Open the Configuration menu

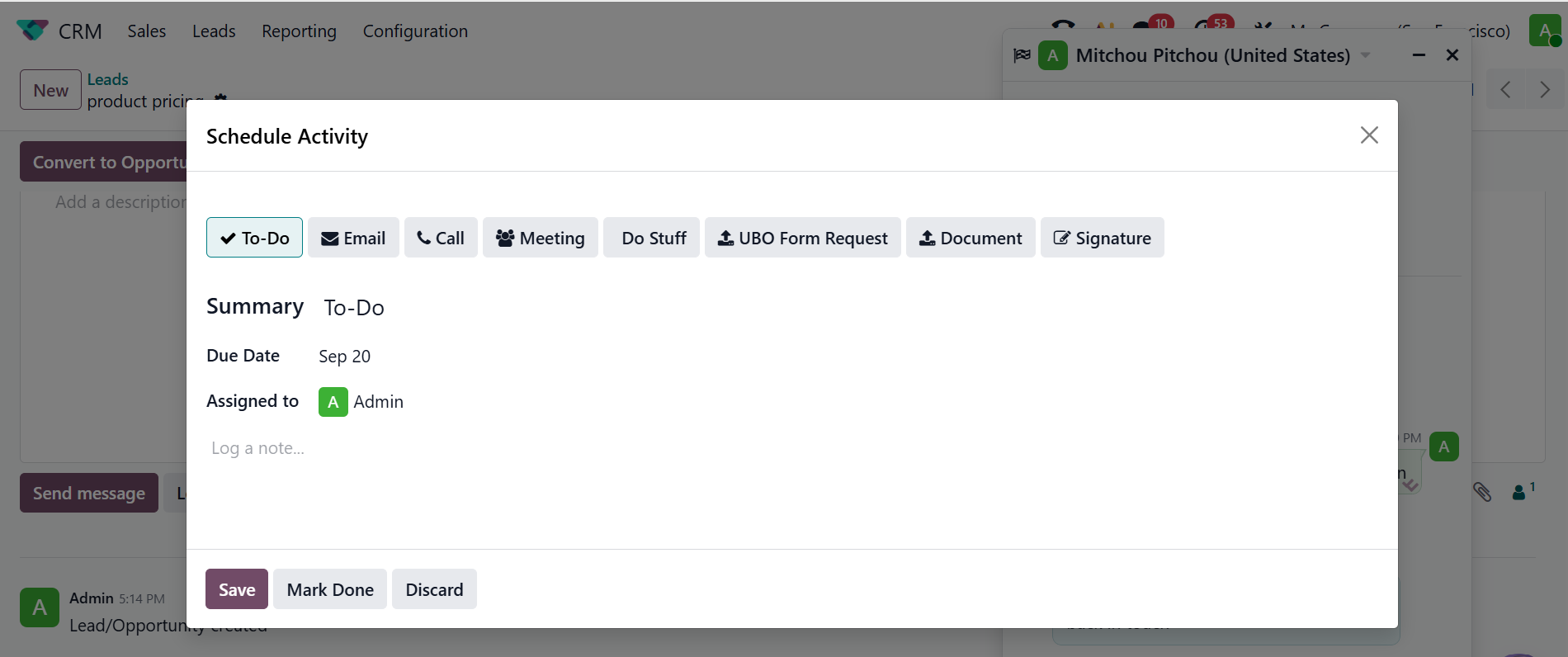click(x=415, y=31)
